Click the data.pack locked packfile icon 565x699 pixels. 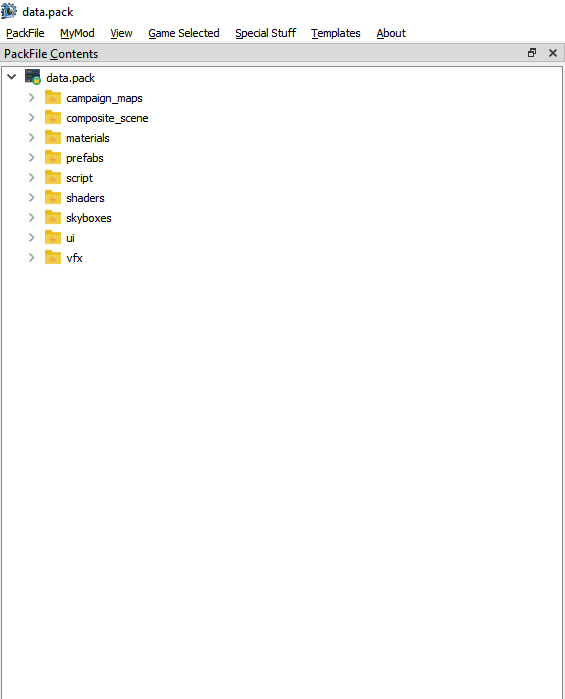point(33,77)
